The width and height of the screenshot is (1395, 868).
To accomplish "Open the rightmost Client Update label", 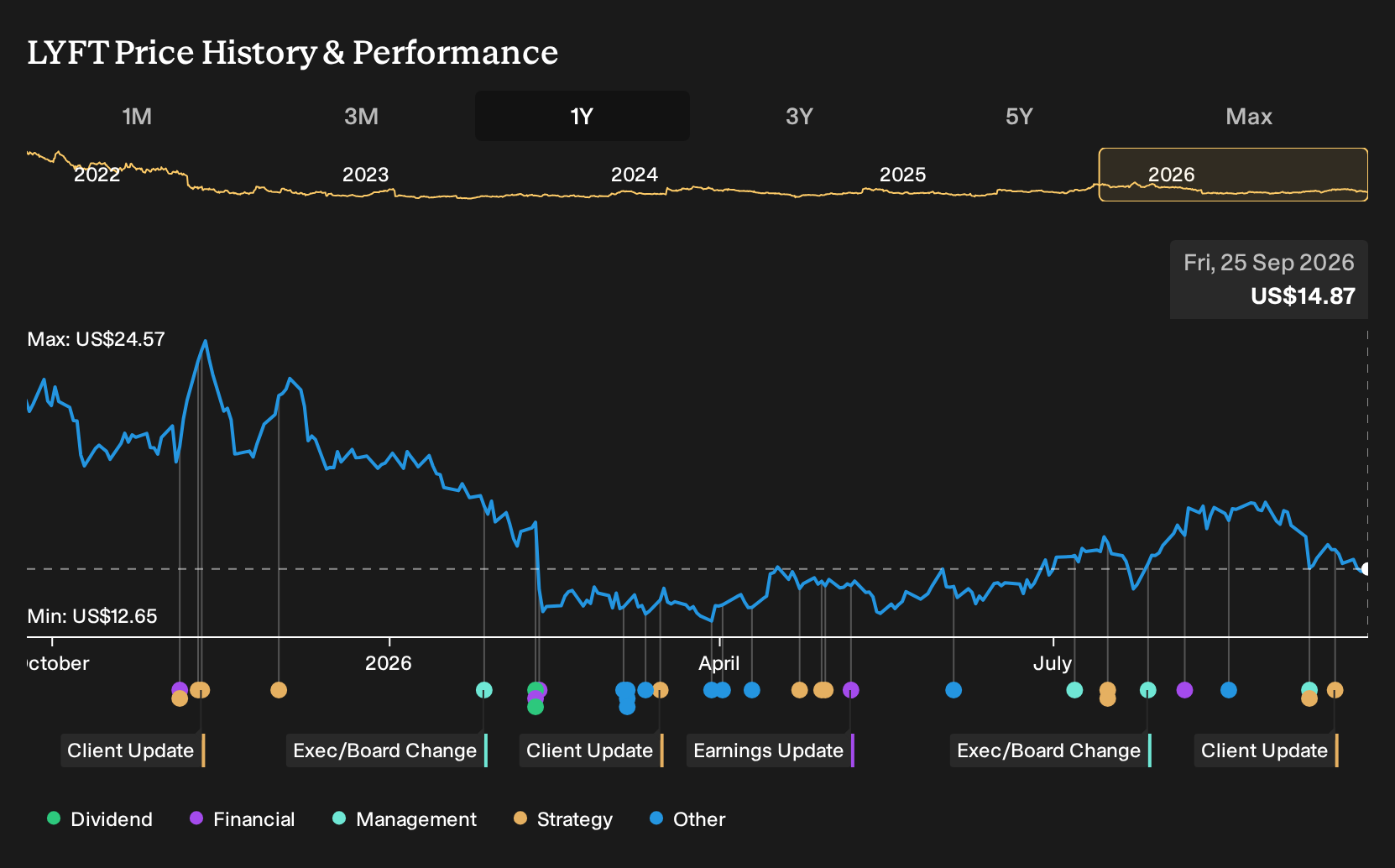I will click(1267, 750).
